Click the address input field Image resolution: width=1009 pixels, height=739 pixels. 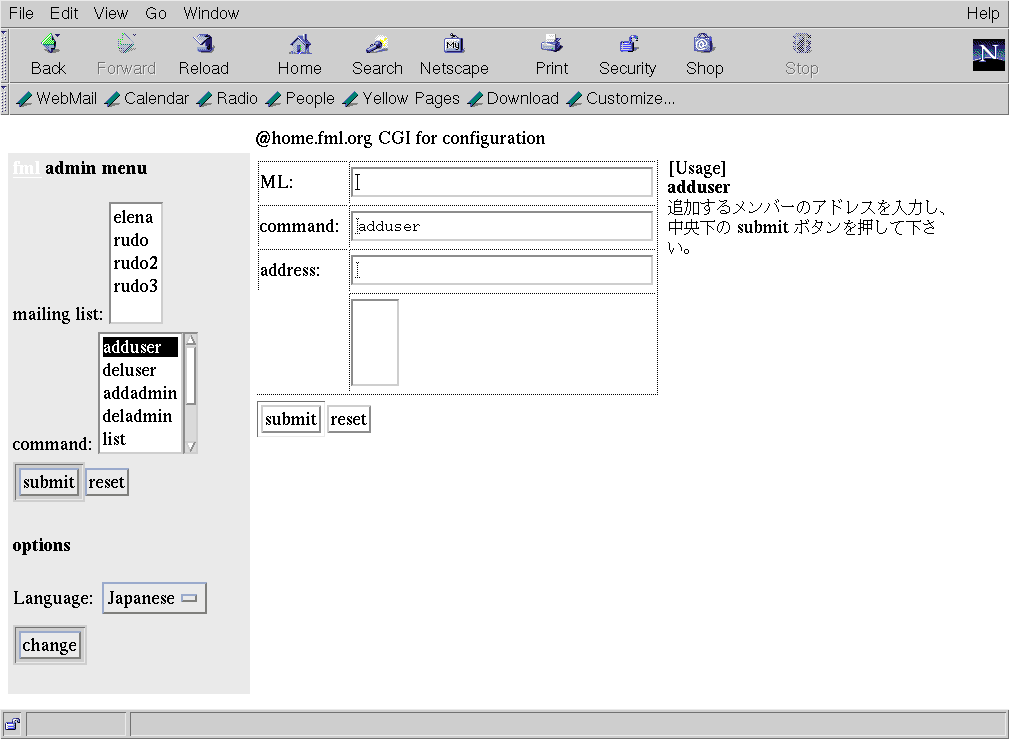[x=502, y=270]
